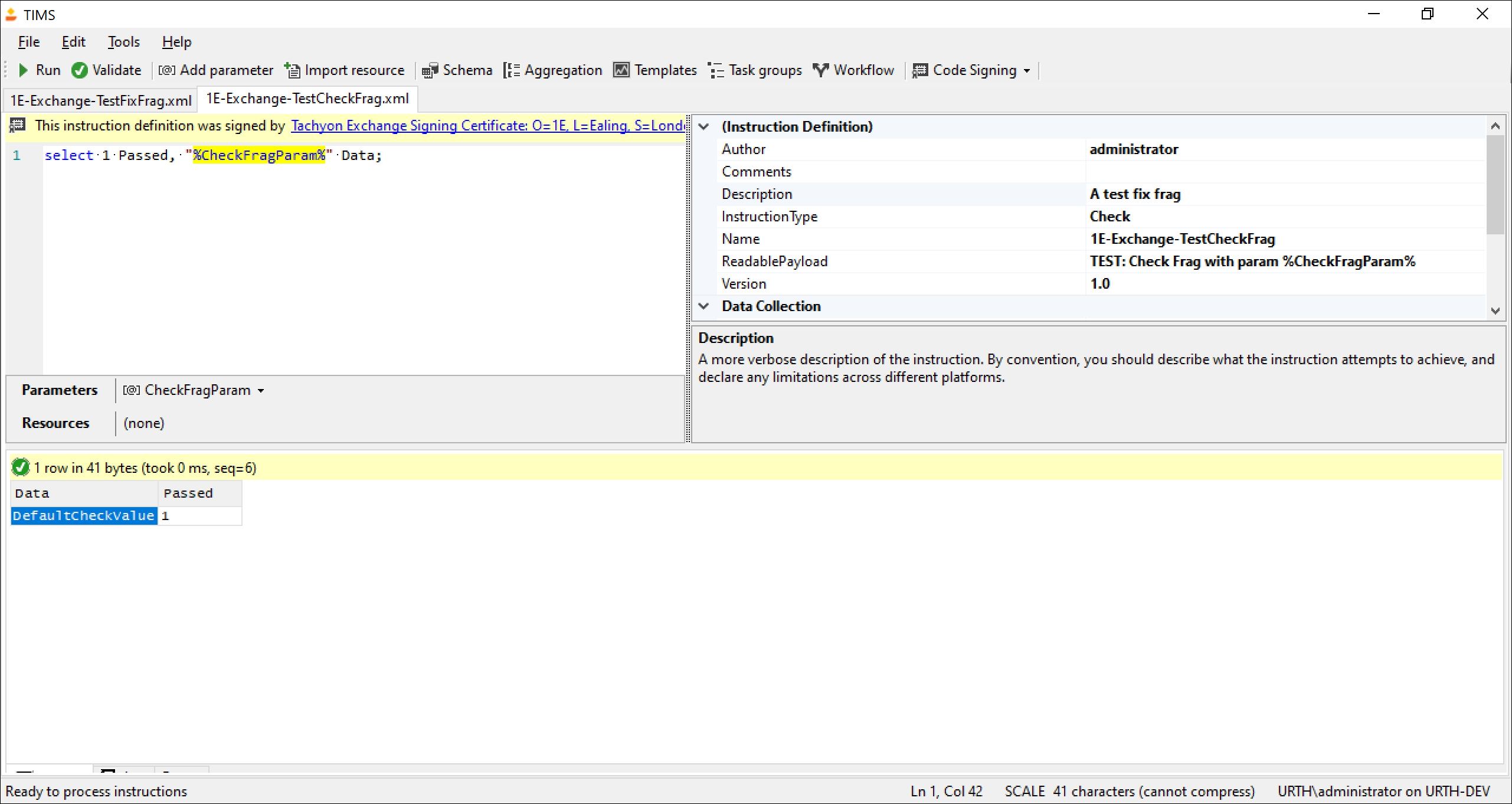This screenshot has width=1512, height=804.
Task: Open the File menu
Action: pyautogui.click(x=29, y=42)
